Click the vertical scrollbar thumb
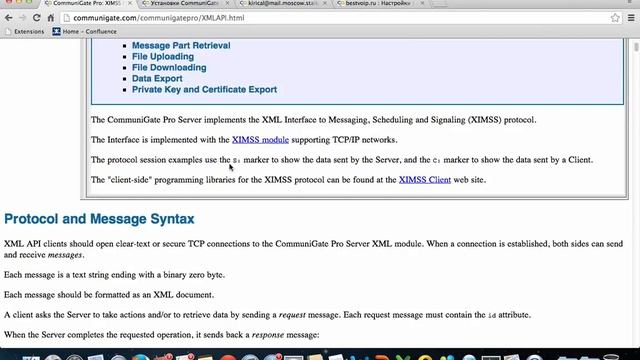This screenshot has height=360, width=640. [x=636, y=47]
